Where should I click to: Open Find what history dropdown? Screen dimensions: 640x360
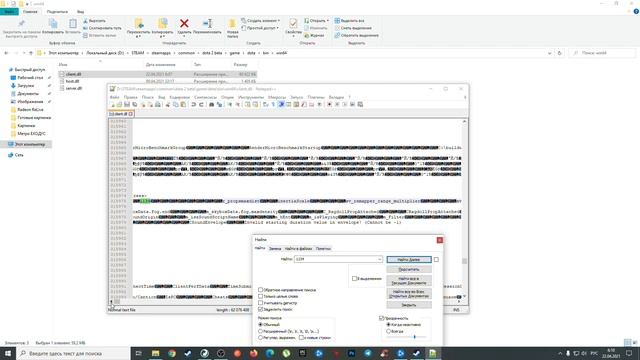click(x=379, y=259)
